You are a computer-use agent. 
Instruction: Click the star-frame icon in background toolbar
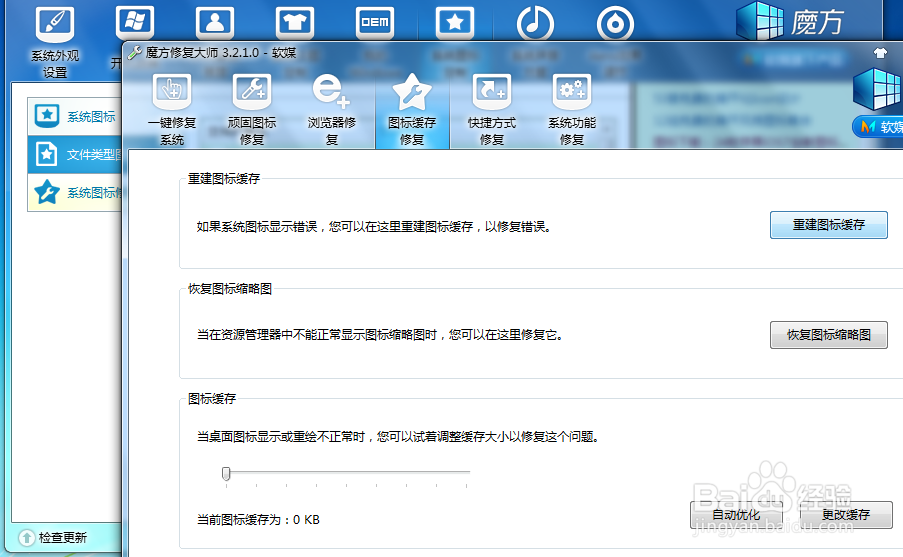[455, 22]
